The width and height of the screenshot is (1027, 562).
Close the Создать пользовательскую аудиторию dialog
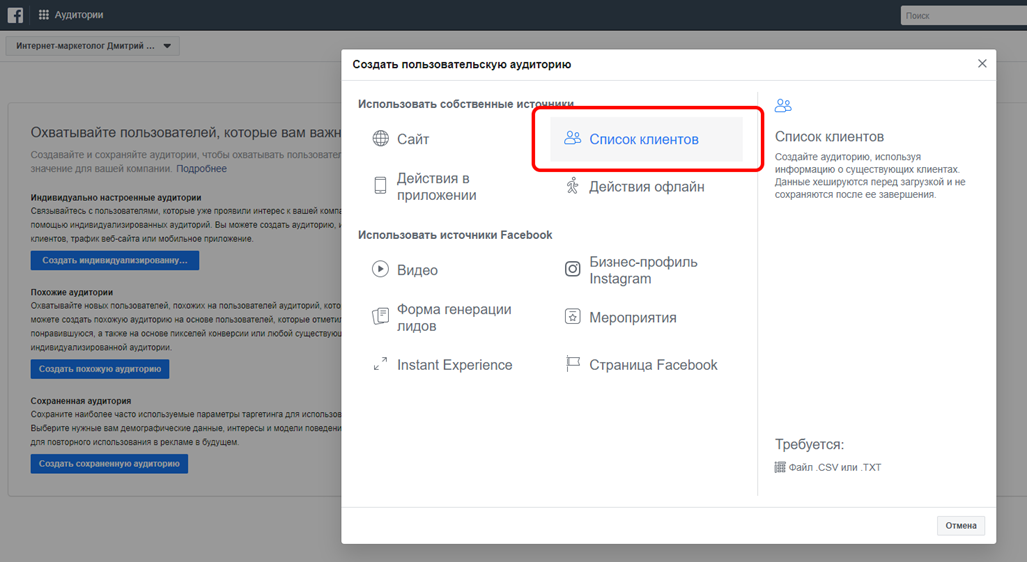982,64
